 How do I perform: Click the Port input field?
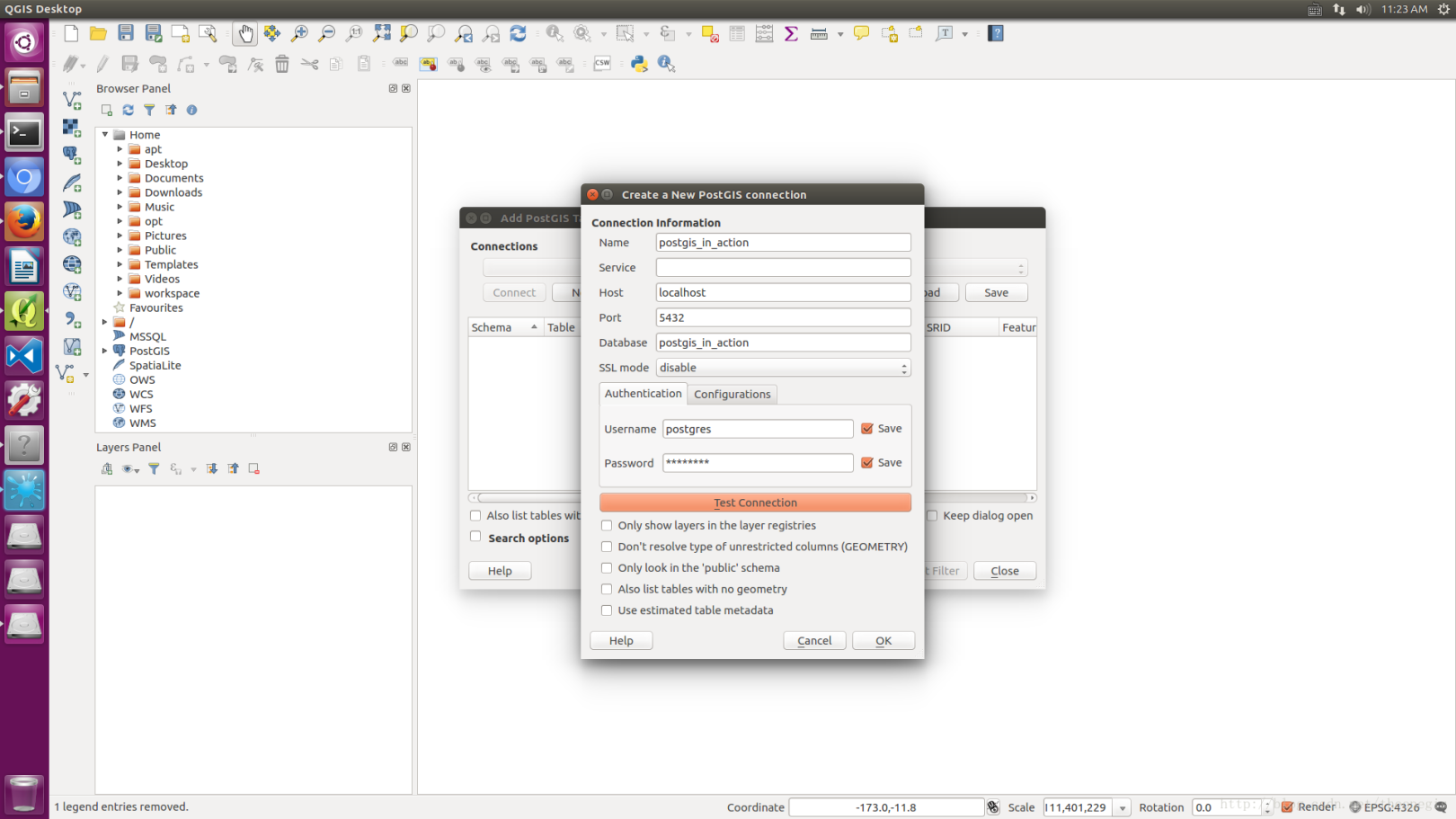783,317
